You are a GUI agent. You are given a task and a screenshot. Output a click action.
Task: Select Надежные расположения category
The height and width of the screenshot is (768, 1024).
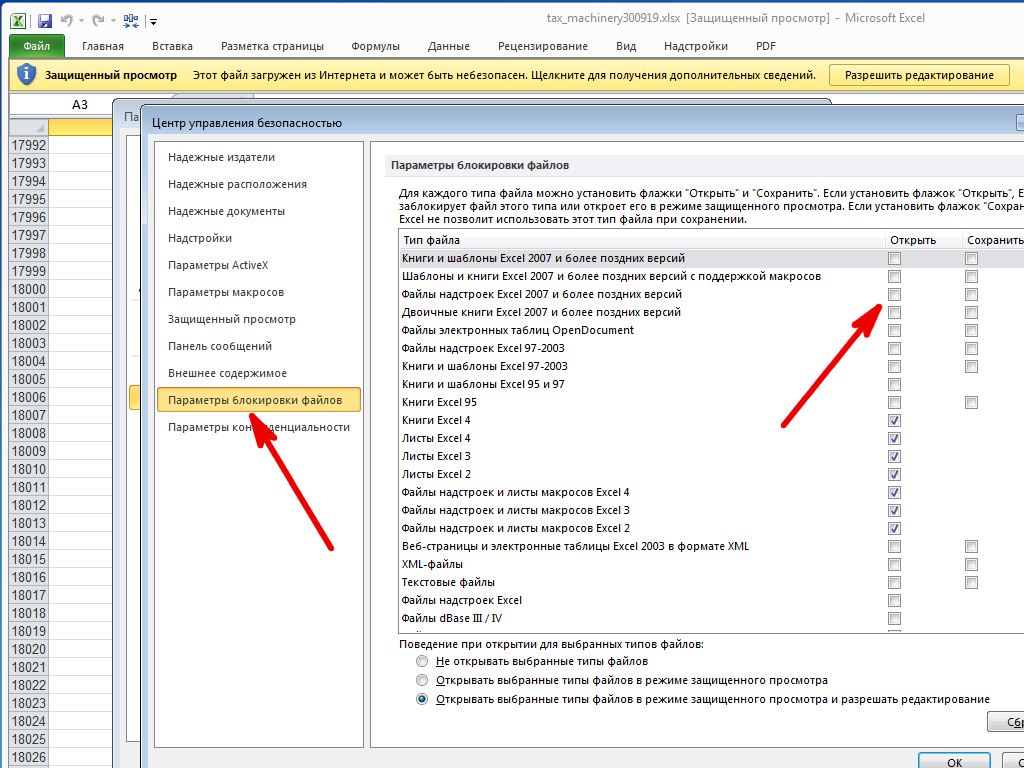(237, 184)
